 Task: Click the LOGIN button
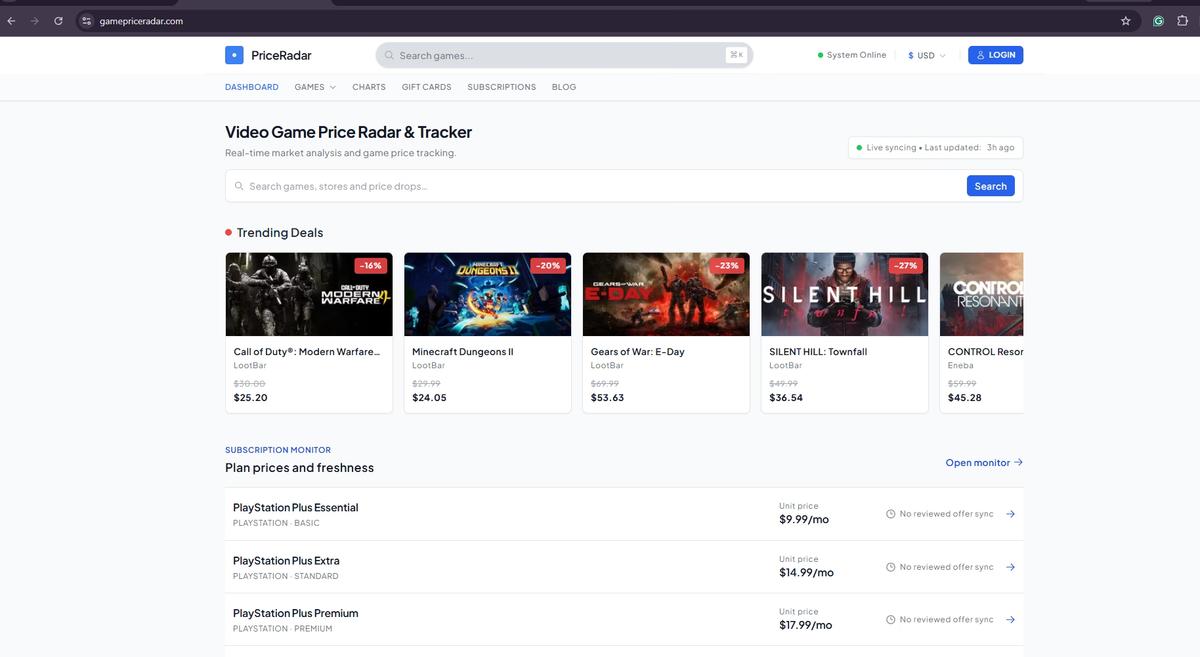(x=995, y=55)
